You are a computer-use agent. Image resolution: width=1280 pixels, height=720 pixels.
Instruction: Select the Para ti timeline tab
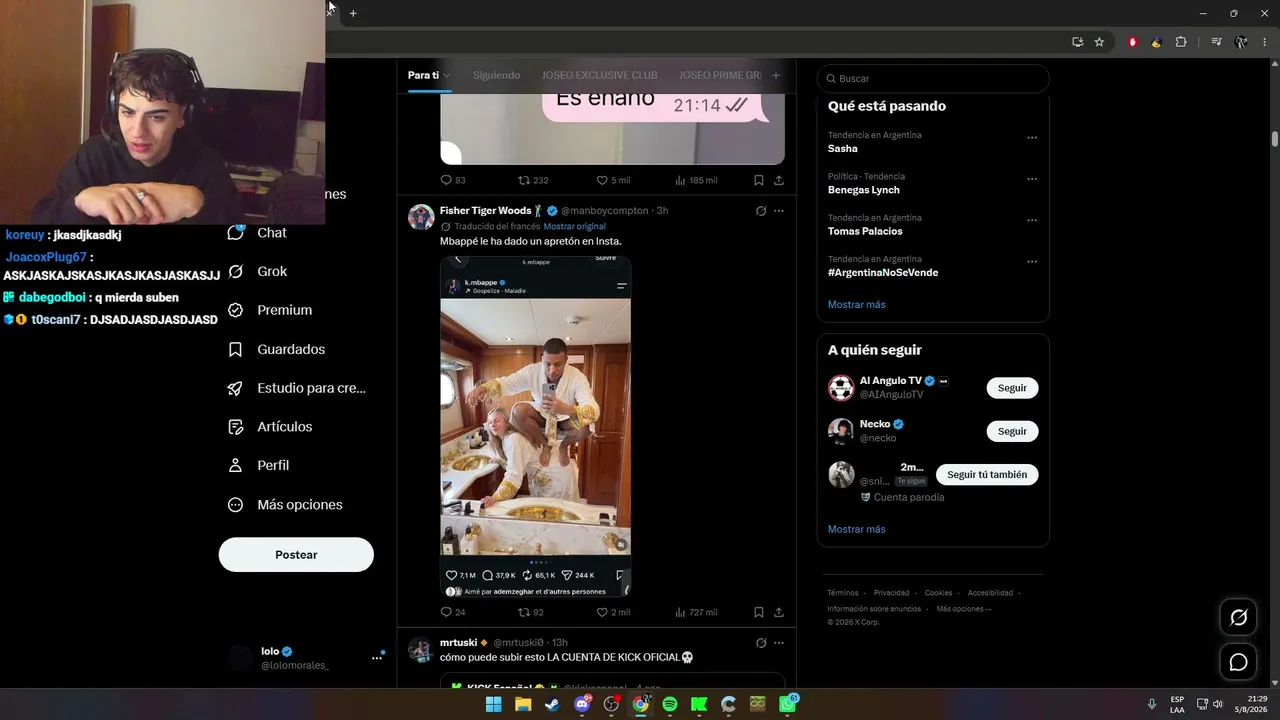(x=428, y=75)
